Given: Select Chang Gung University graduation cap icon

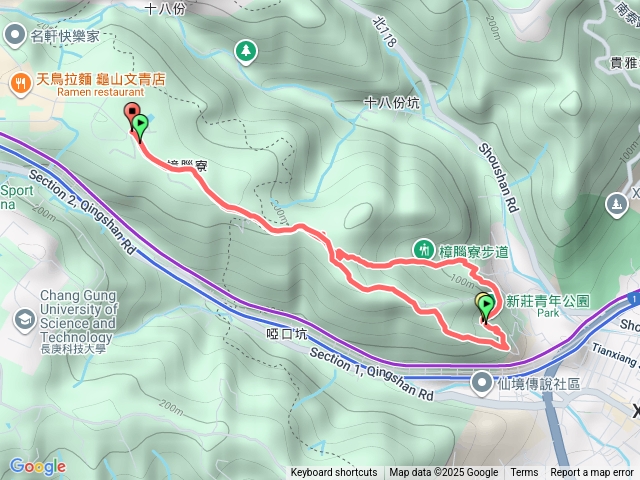Looking at the screenshot, I should coord(25,321).
